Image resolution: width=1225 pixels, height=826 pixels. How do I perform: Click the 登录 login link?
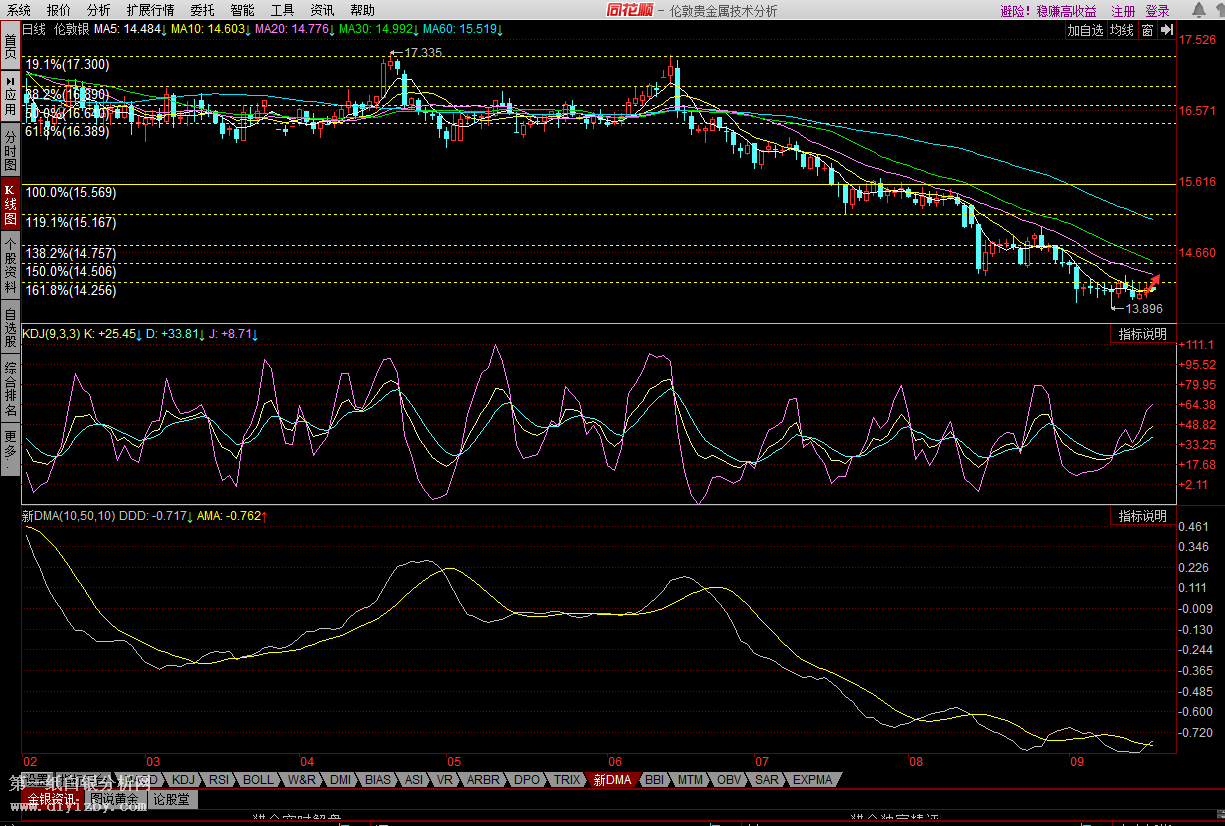point(1157,11)
